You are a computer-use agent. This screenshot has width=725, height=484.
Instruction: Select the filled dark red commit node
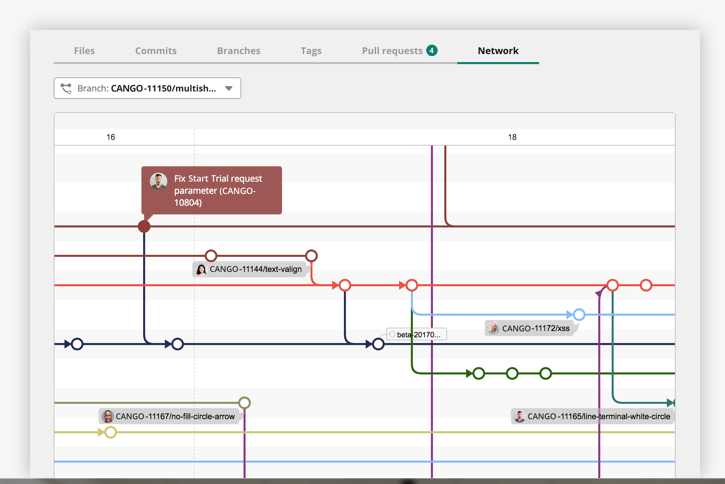point(144,227)
